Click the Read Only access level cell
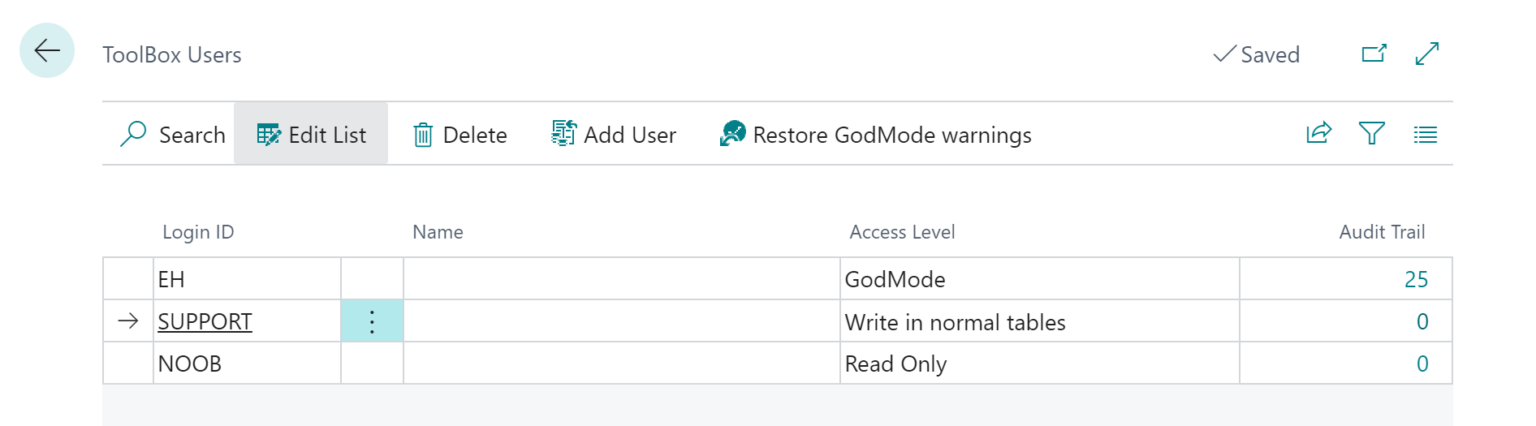 point(1038,364)
